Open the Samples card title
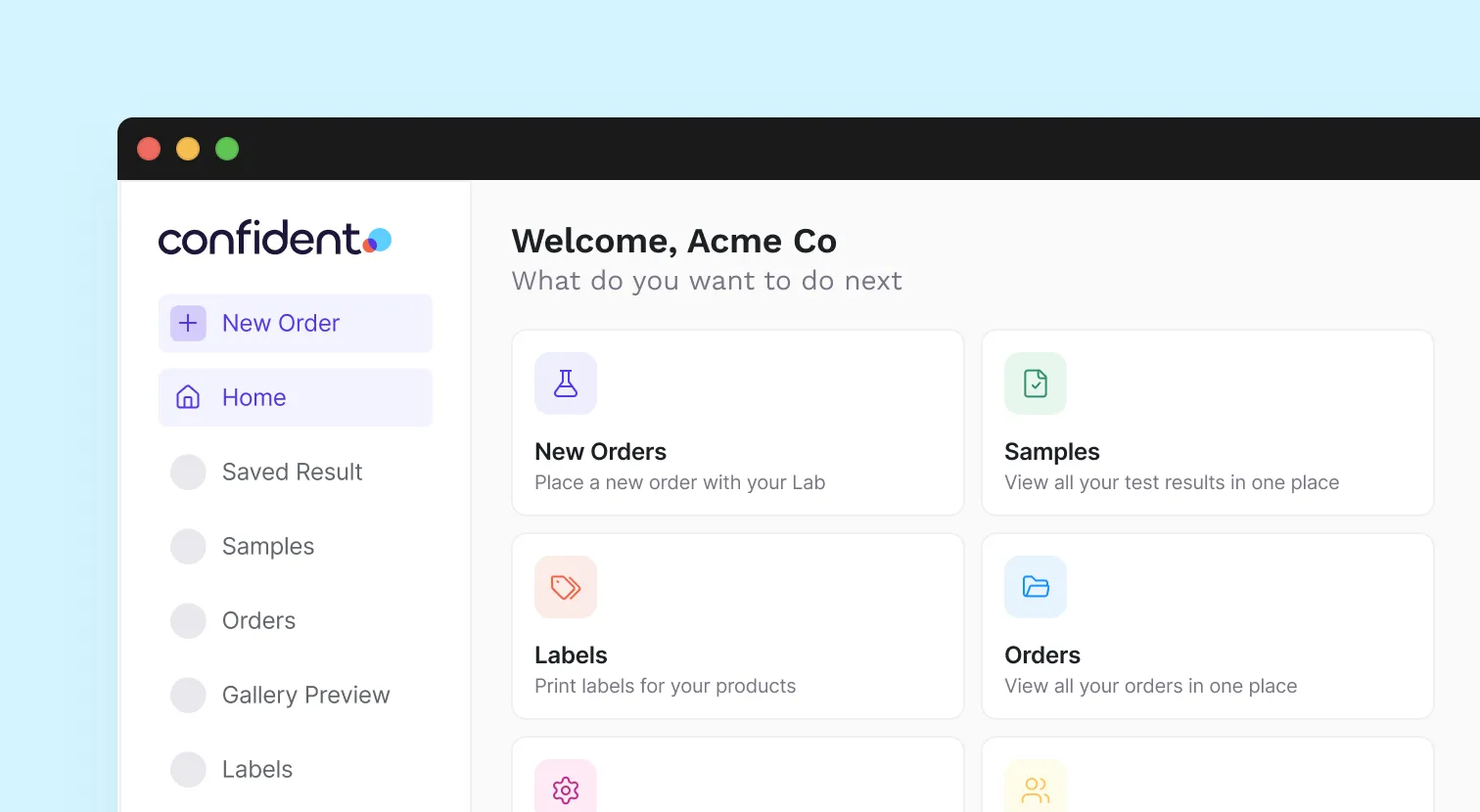1480x812 pixels. point(1052,452)
